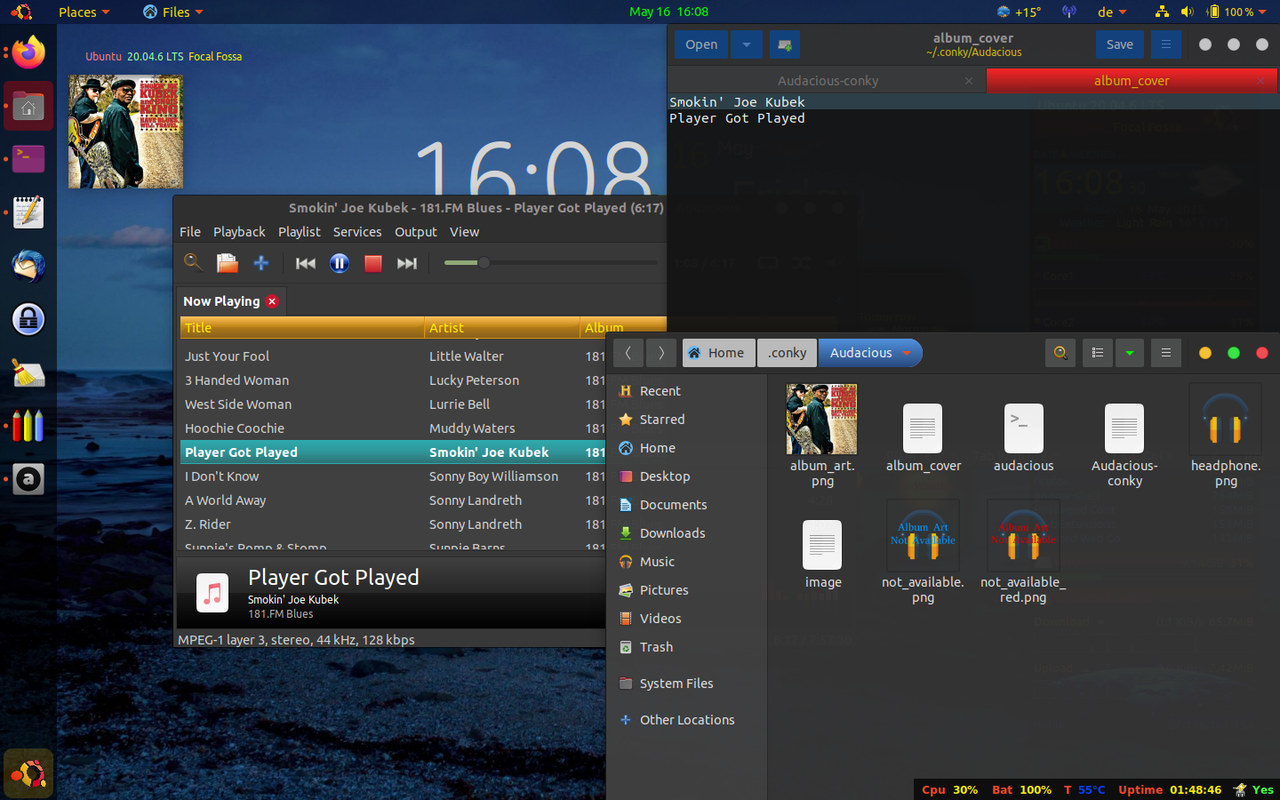The height and width of the screenshot is (800, 1280).
Task: Sort the playlist by the Artist column
Action: click(502, 328)
